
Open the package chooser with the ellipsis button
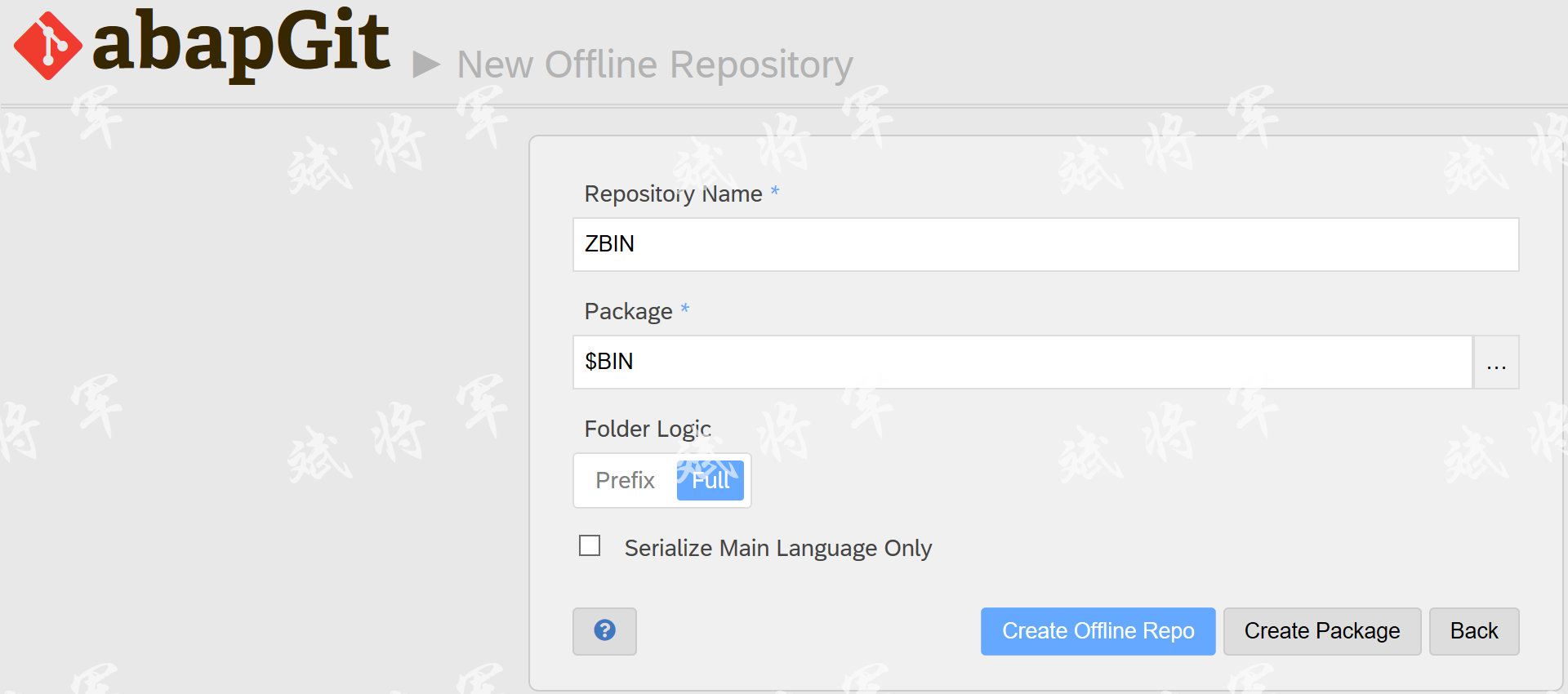1495,362
